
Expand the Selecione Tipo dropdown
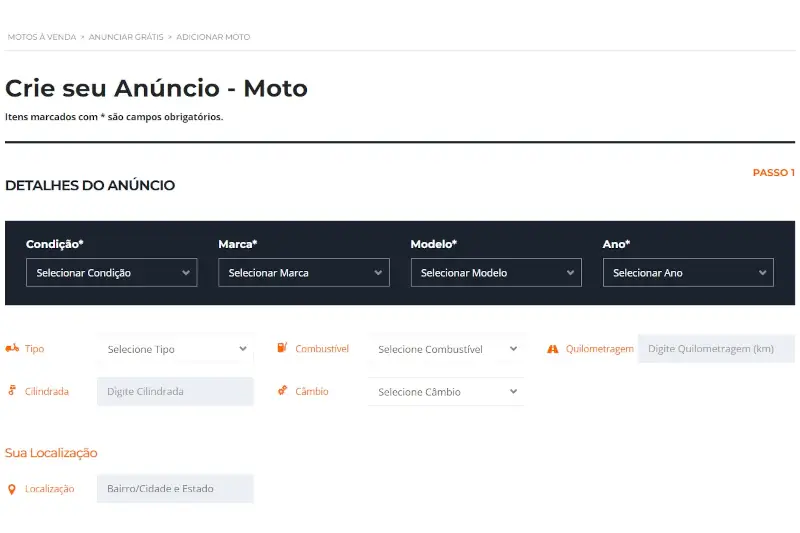(176, 349)
